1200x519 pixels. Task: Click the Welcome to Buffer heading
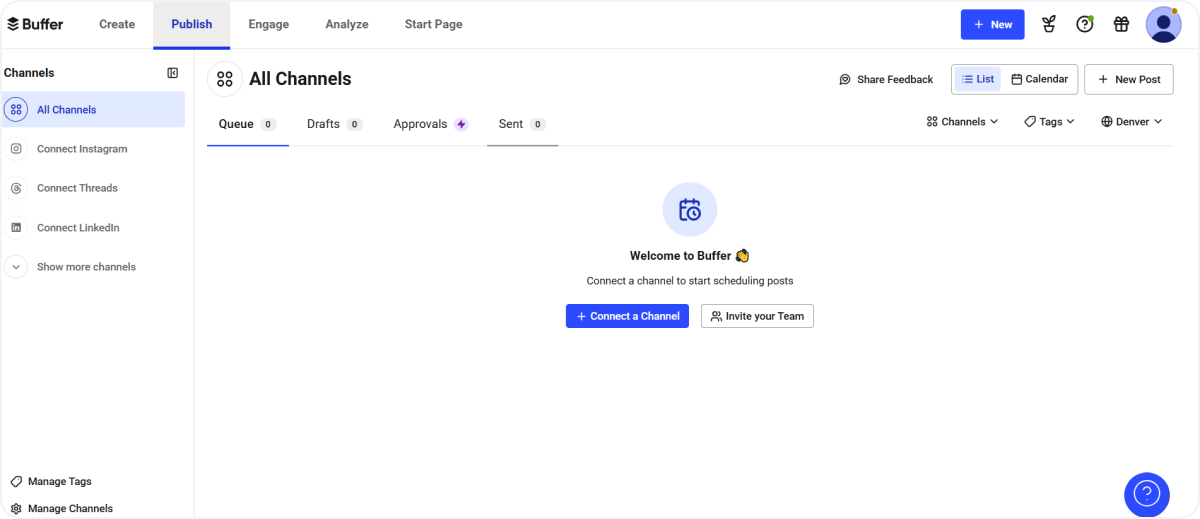point(689,256)
